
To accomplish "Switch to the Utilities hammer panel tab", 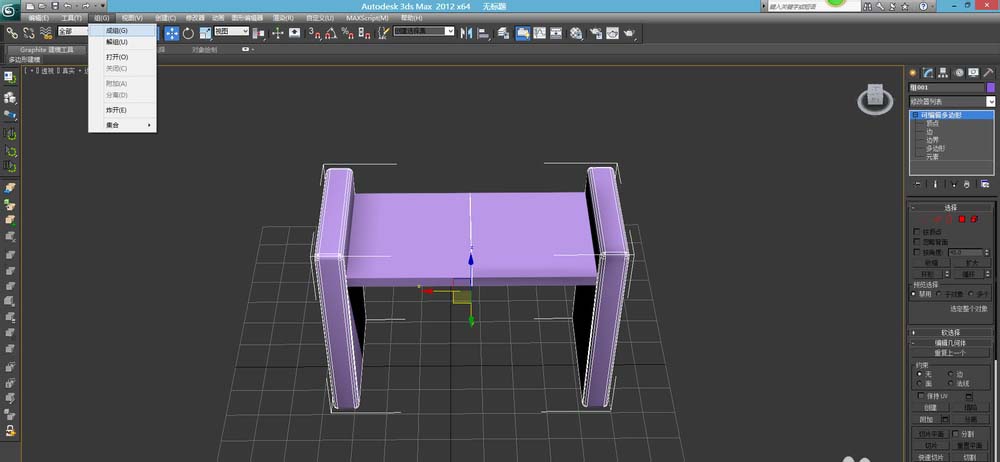I will pyautogui.click(x=989, y=73).
